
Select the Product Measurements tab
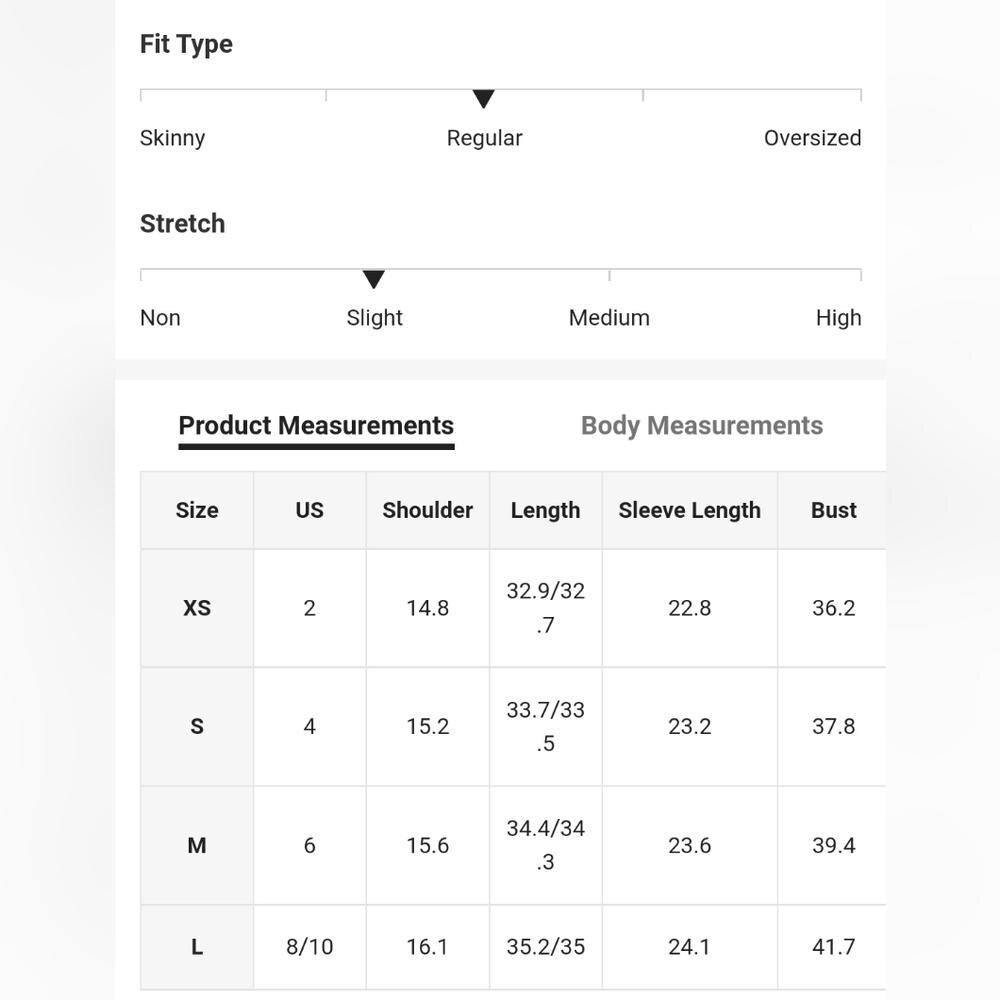316,426
